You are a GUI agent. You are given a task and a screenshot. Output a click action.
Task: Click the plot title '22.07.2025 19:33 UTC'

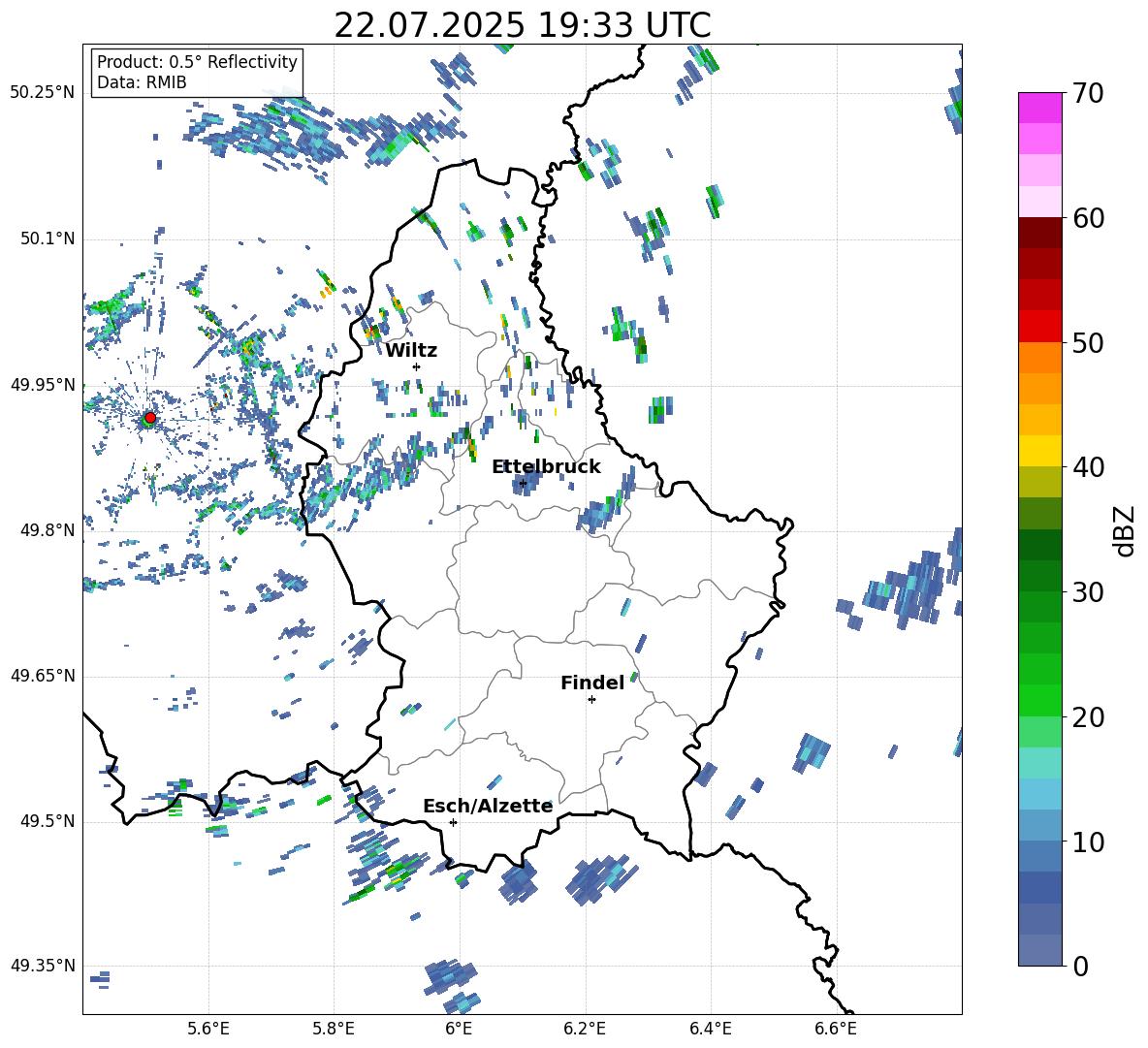point(522,25)
